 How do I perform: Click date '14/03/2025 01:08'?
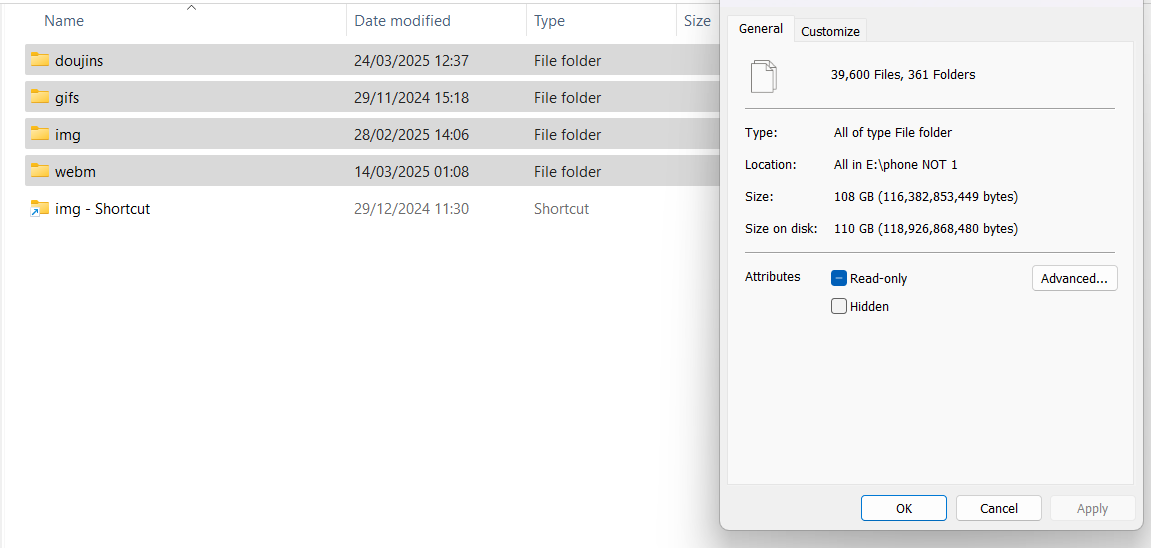pyautogui.click(x=411, y=172)
